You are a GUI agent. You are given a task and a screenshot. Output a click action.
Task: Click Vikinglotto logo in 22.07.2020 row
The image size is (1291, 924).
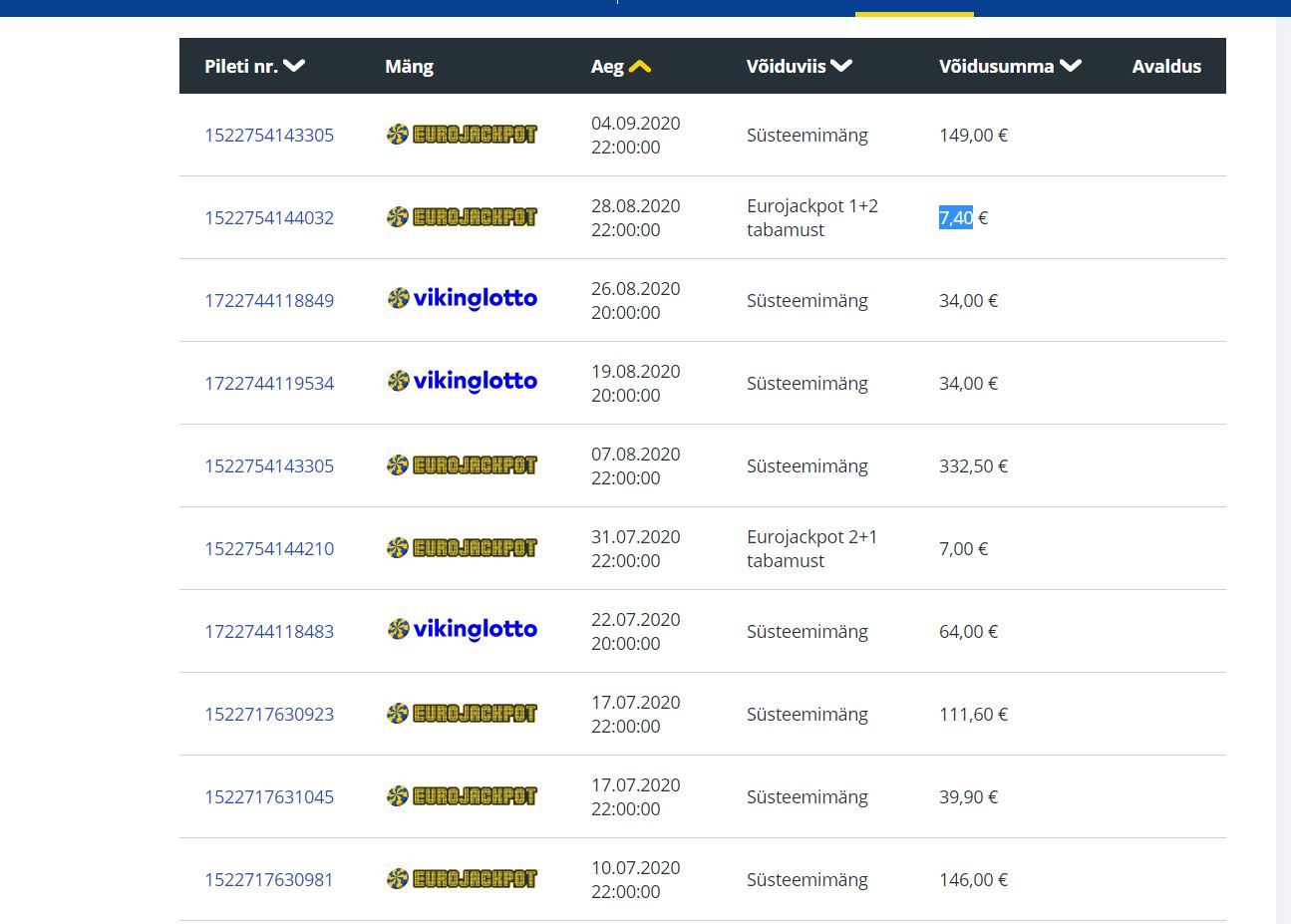[x=462, y=630]
